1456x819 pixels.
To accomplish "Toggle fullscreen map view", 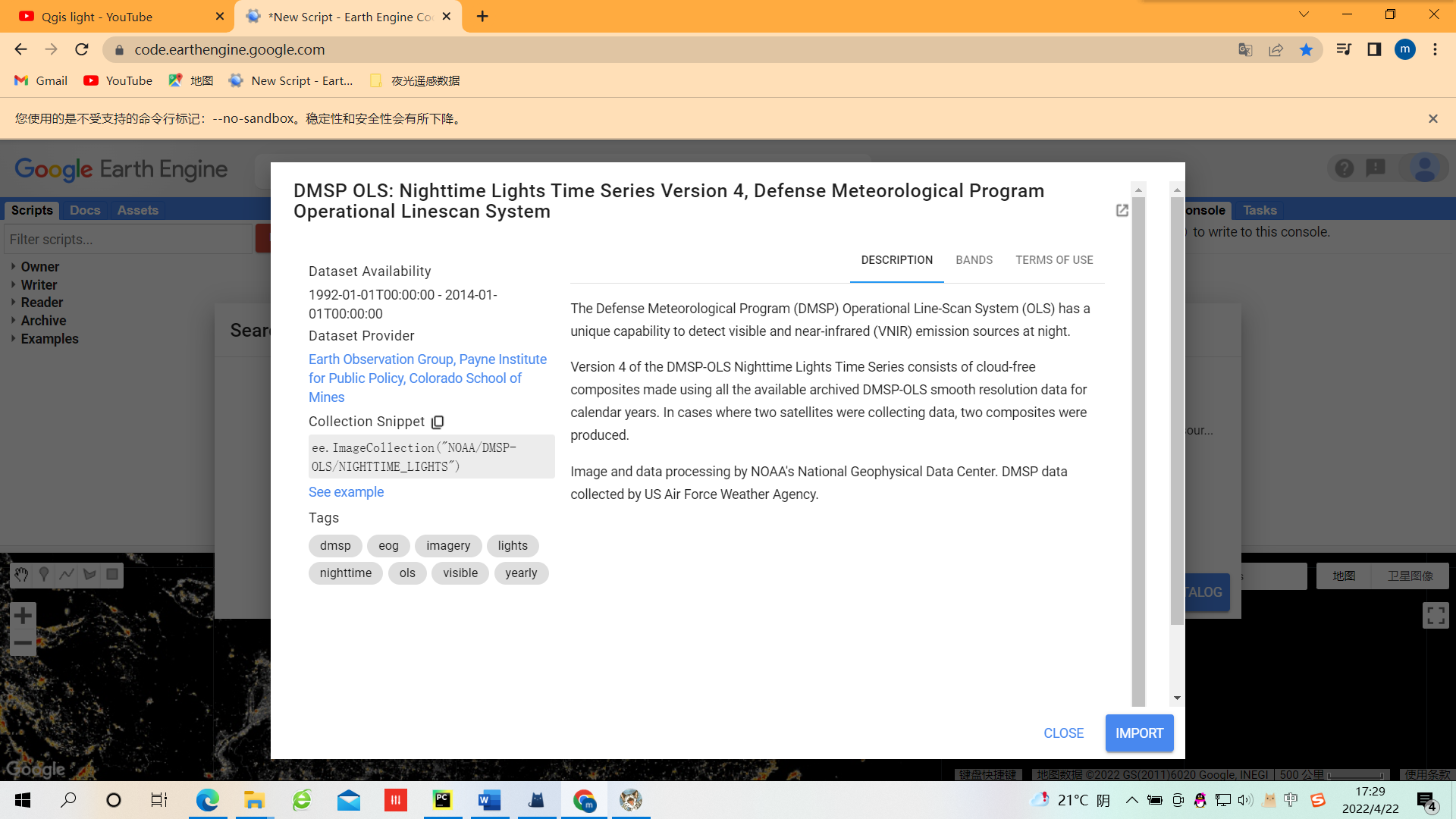I will tap(1436, 615).
